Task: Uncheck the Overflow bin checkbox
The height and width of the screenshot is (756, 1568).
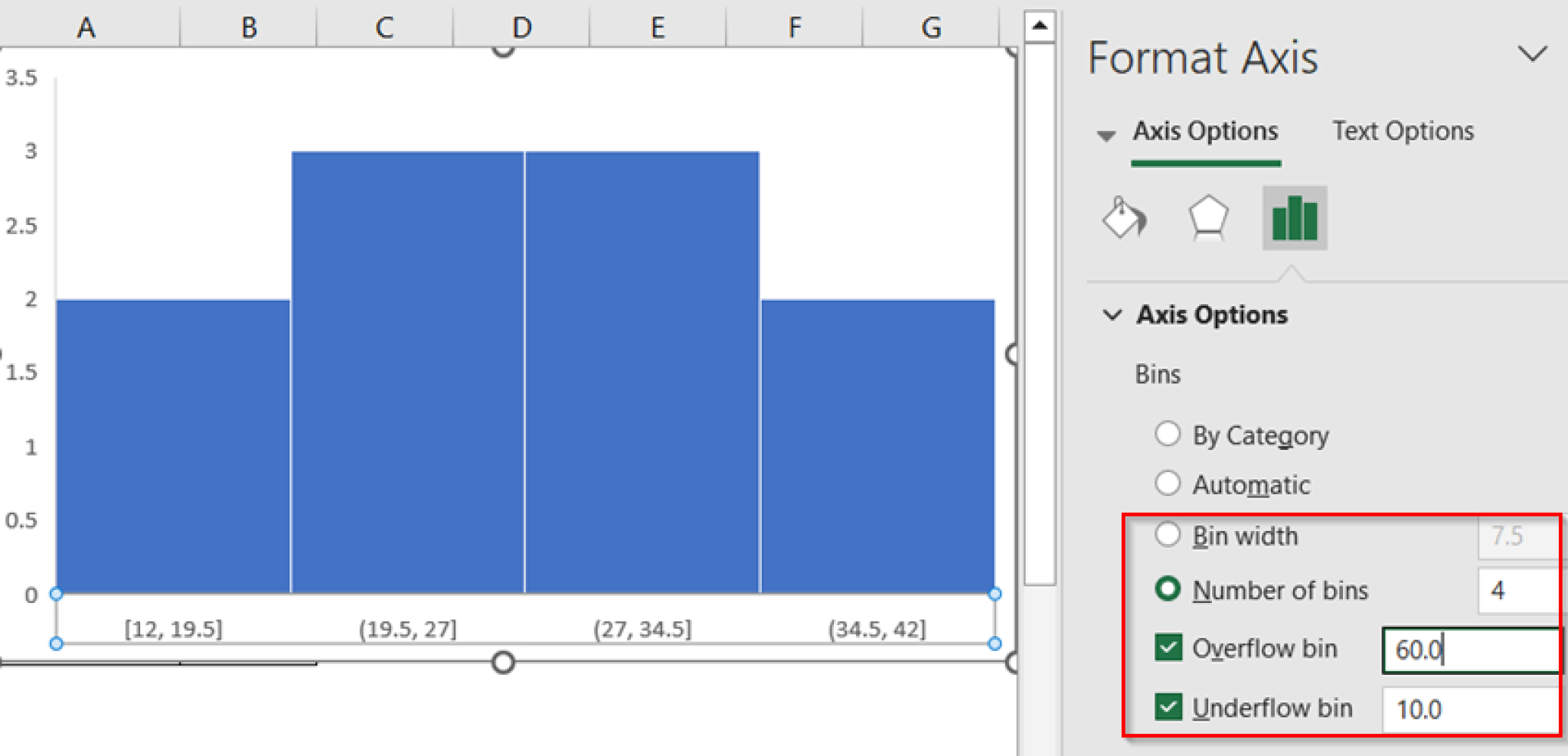Action: (x=1168, y=647)
